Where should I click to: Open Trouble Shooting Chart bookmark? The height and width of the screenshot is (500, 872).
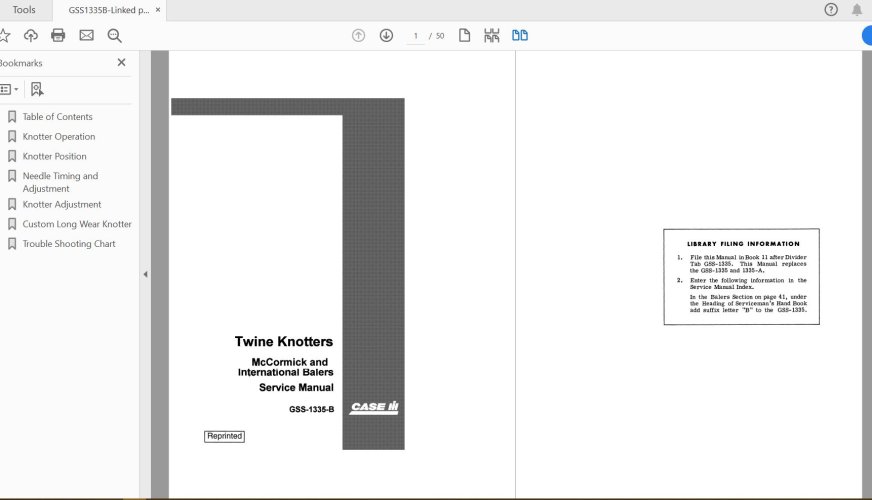coord(69,244)
